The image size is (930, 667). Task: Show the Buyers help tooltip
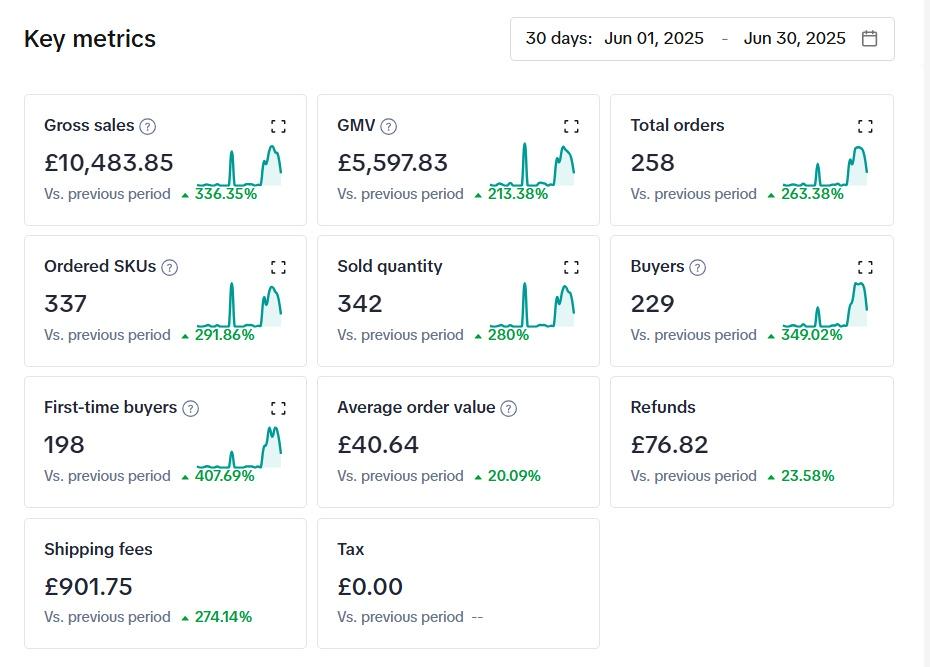tap(698, 267)
